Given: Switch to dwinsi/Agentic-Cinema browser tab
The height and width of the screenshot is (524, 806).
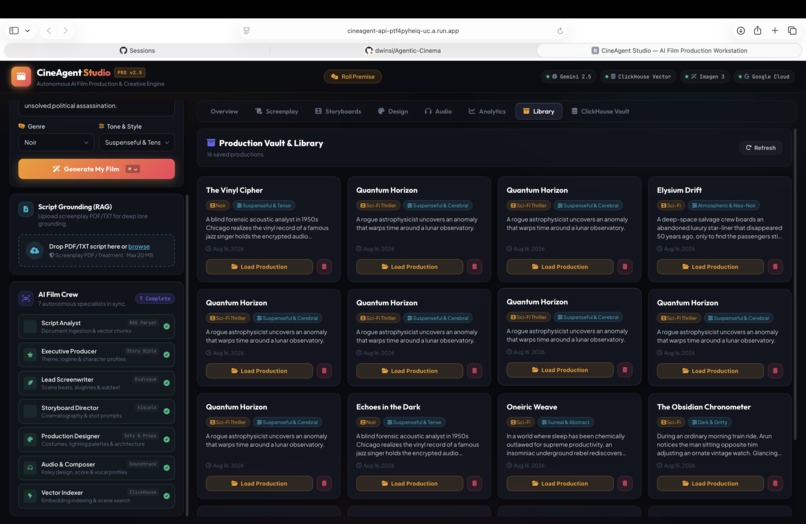Looking at the screenshot, I should coord(402,50).
